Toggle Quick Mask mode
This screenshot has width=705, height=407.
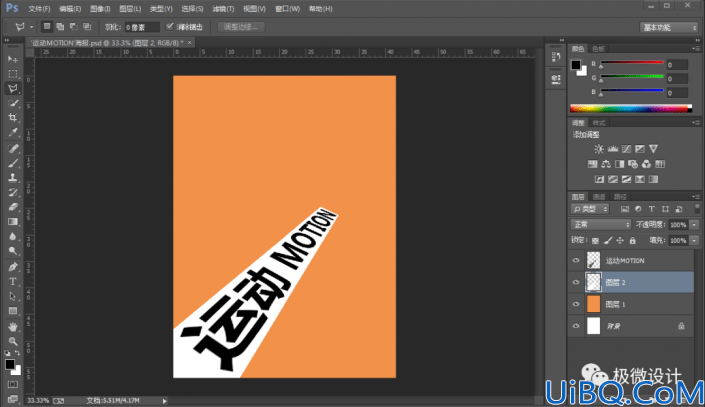click(x=13, y=385)
